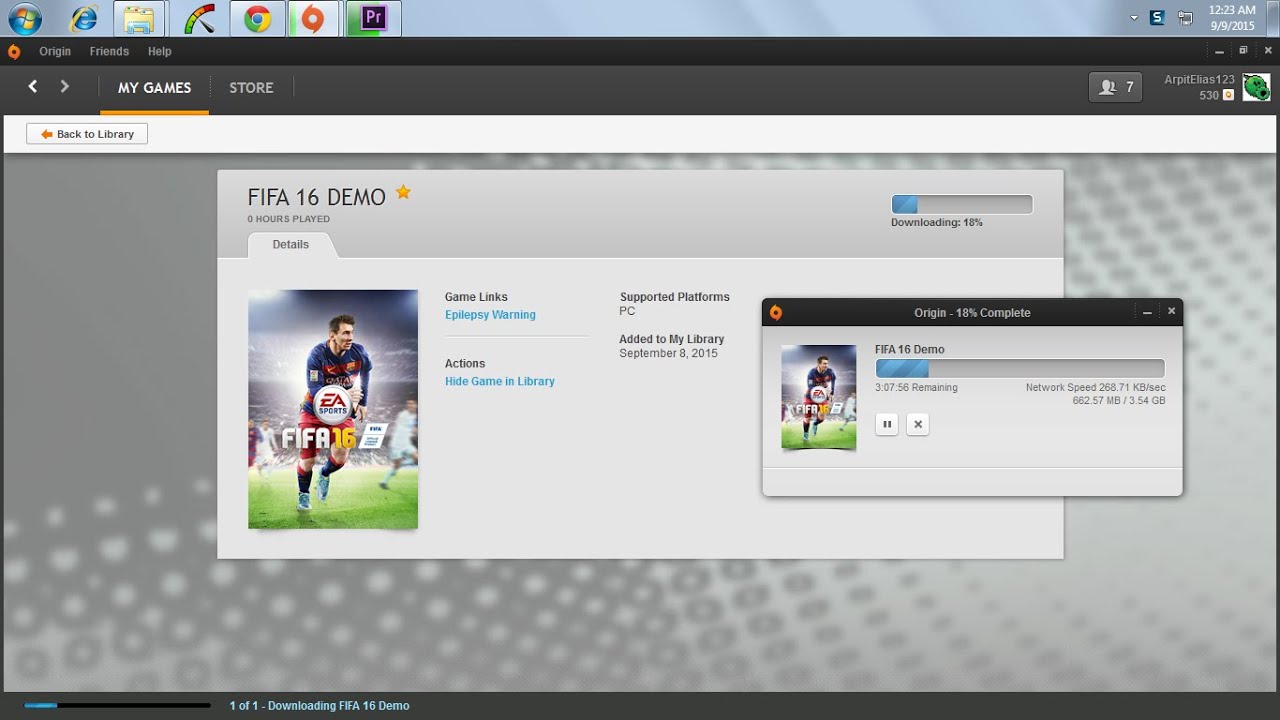The width and height of the screenshot is (1280, 720).
Task: Minimize the main Origin window
Action: click(1218, 50)
